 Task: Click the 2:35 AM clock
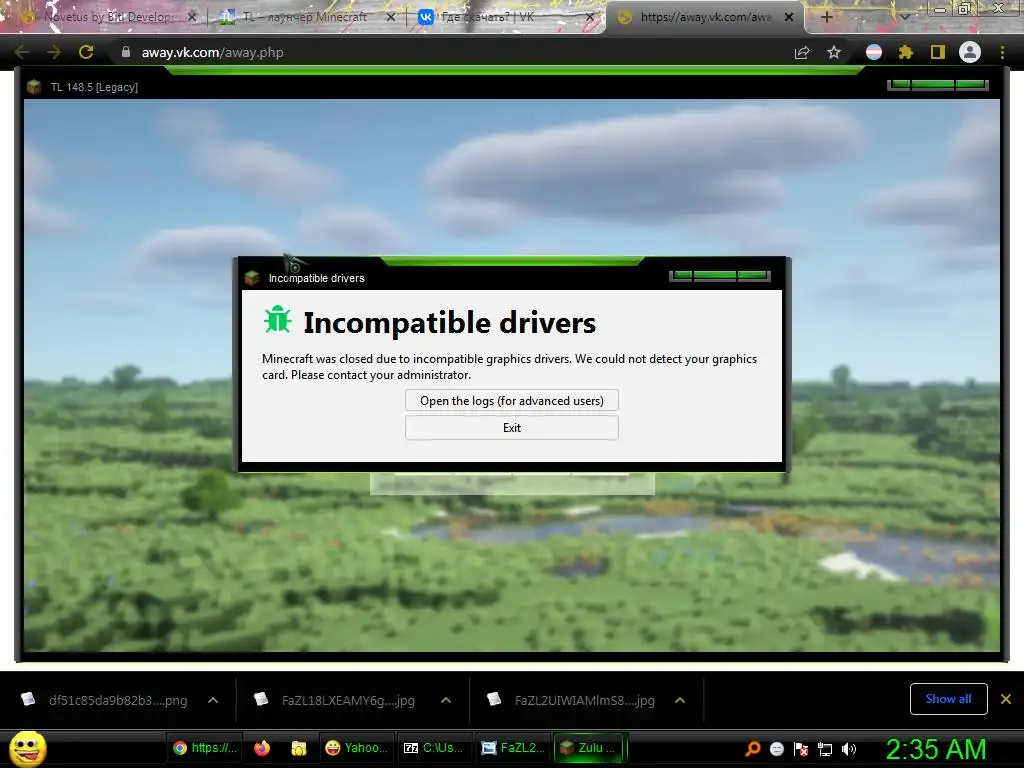click(x=936, y=748)
